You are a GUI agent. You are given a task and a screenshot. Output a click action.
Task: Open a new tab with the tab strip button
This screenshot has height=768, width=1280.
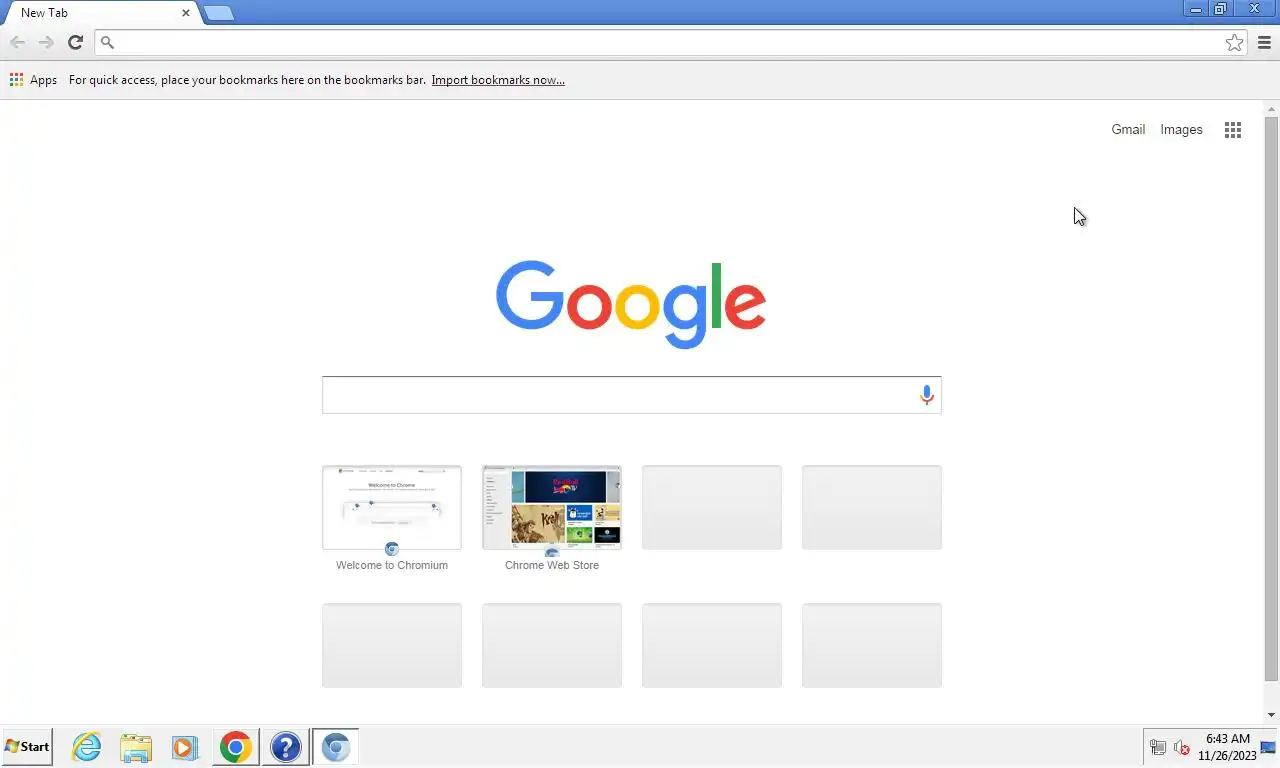[x=218, y=13]
